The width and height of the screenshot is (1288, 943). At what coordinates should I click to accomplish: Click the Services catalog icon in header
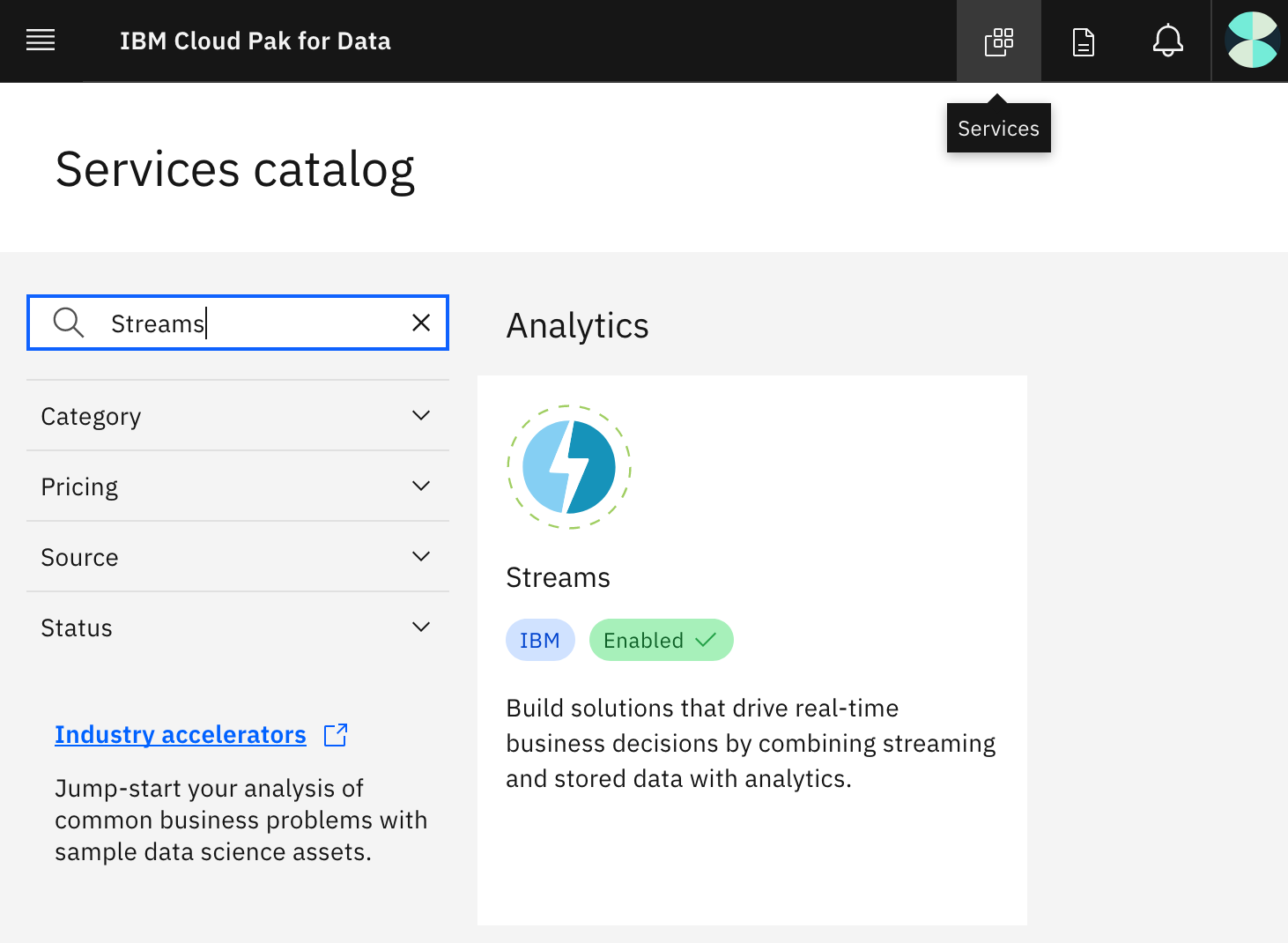click(x=998, y=41)
